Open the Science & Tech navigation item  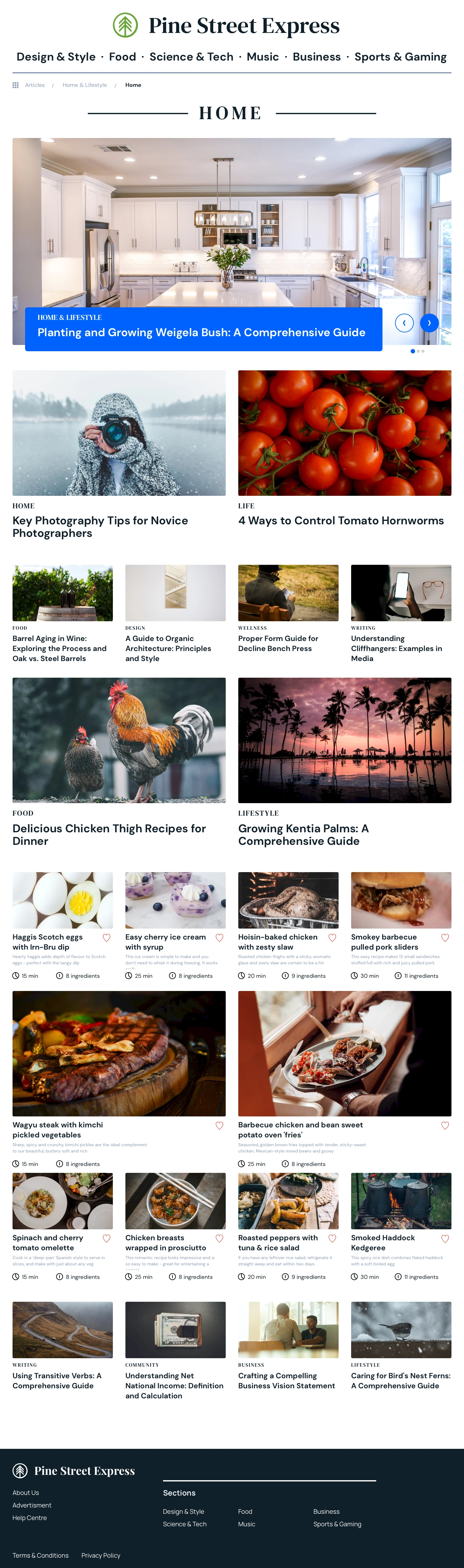(x=191, y=57)
